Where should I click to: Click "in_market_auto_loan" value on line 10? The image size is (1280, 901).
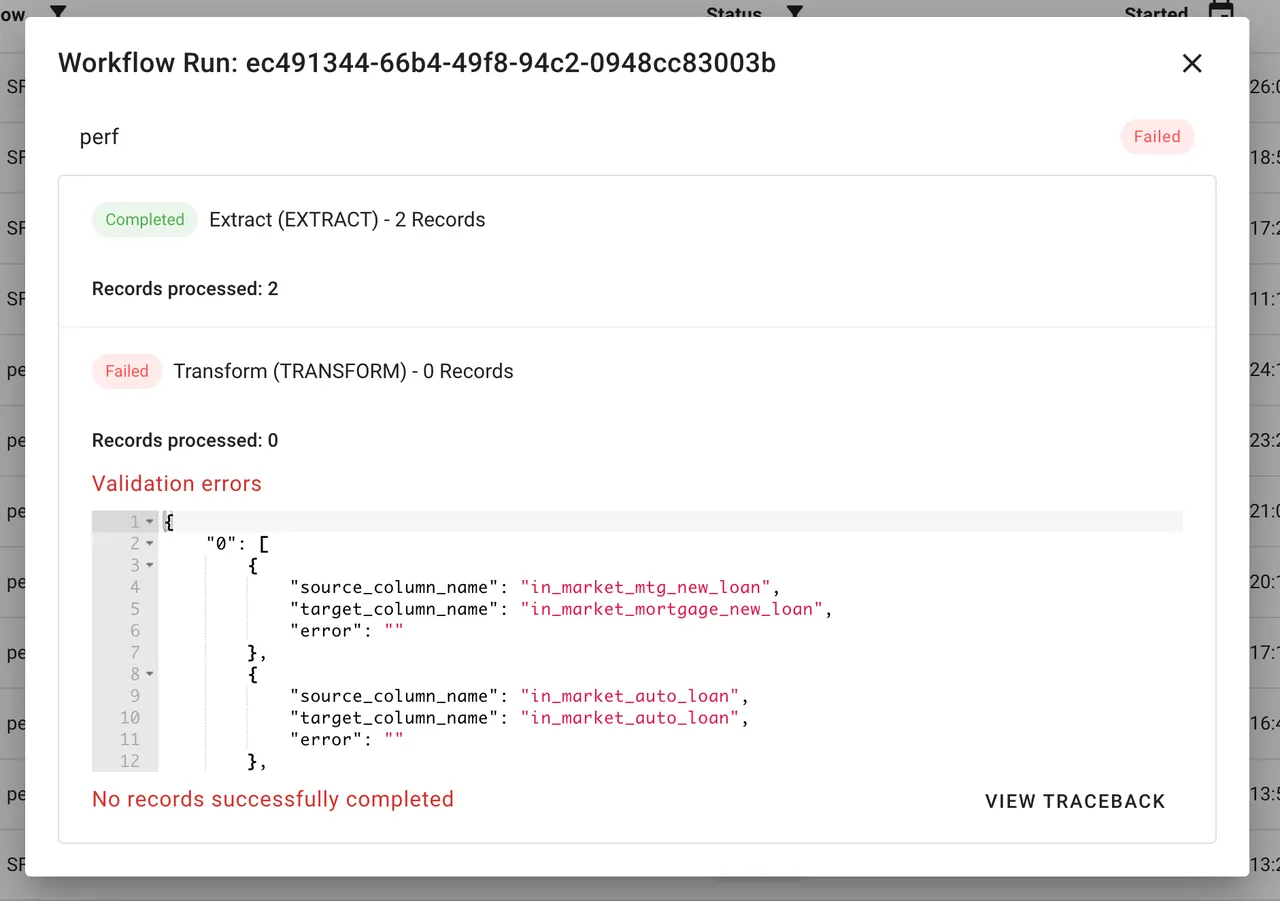629,718
